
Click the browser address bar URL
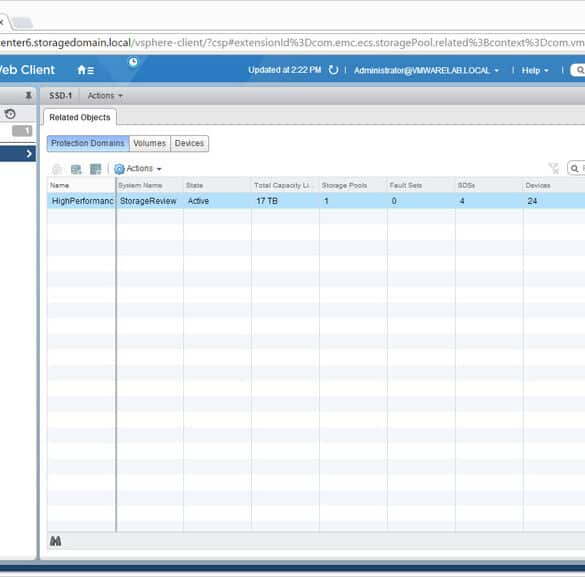pos(292,43)
